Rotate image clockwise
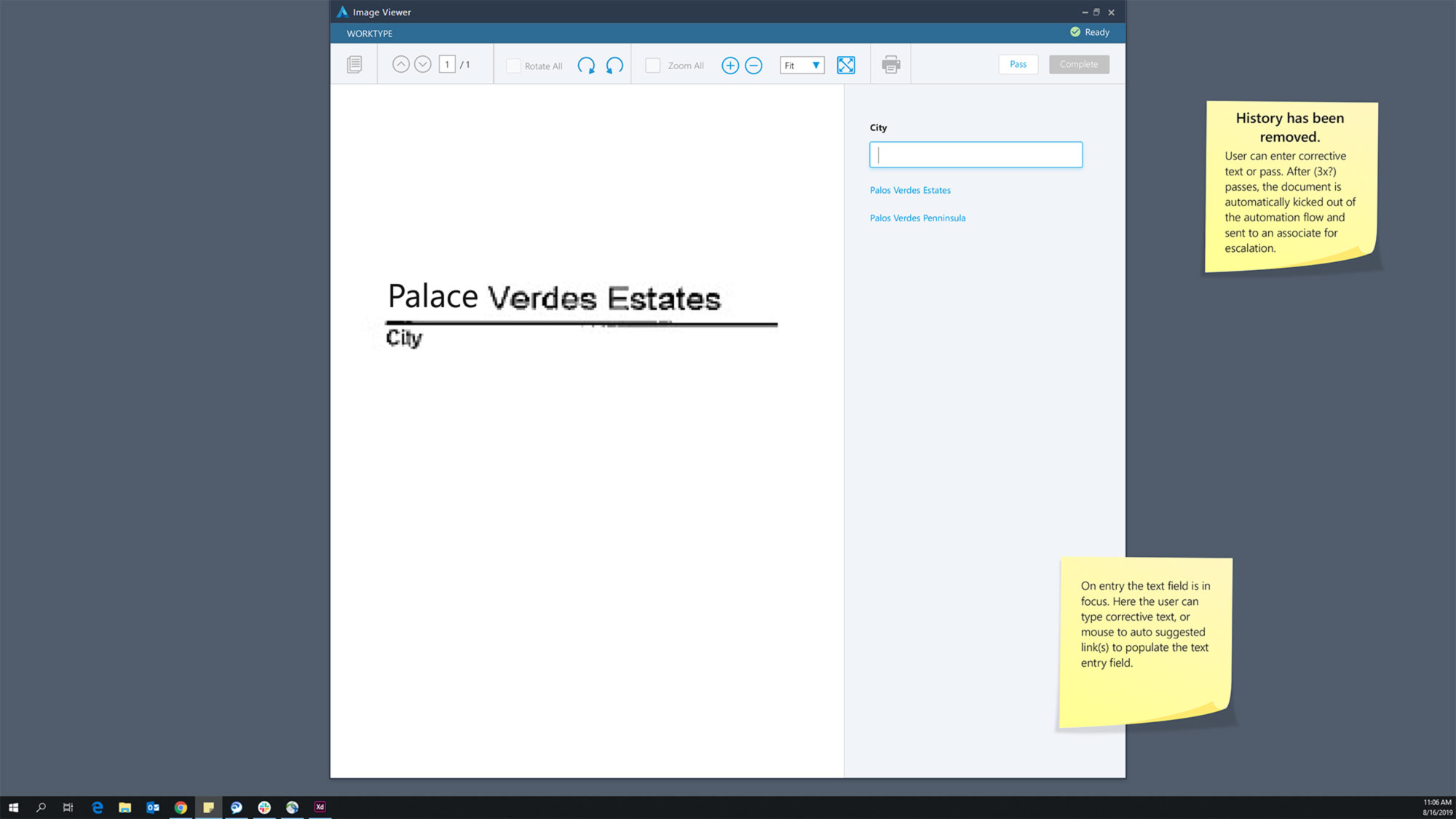1456x819 pixels. coord(586,66)
